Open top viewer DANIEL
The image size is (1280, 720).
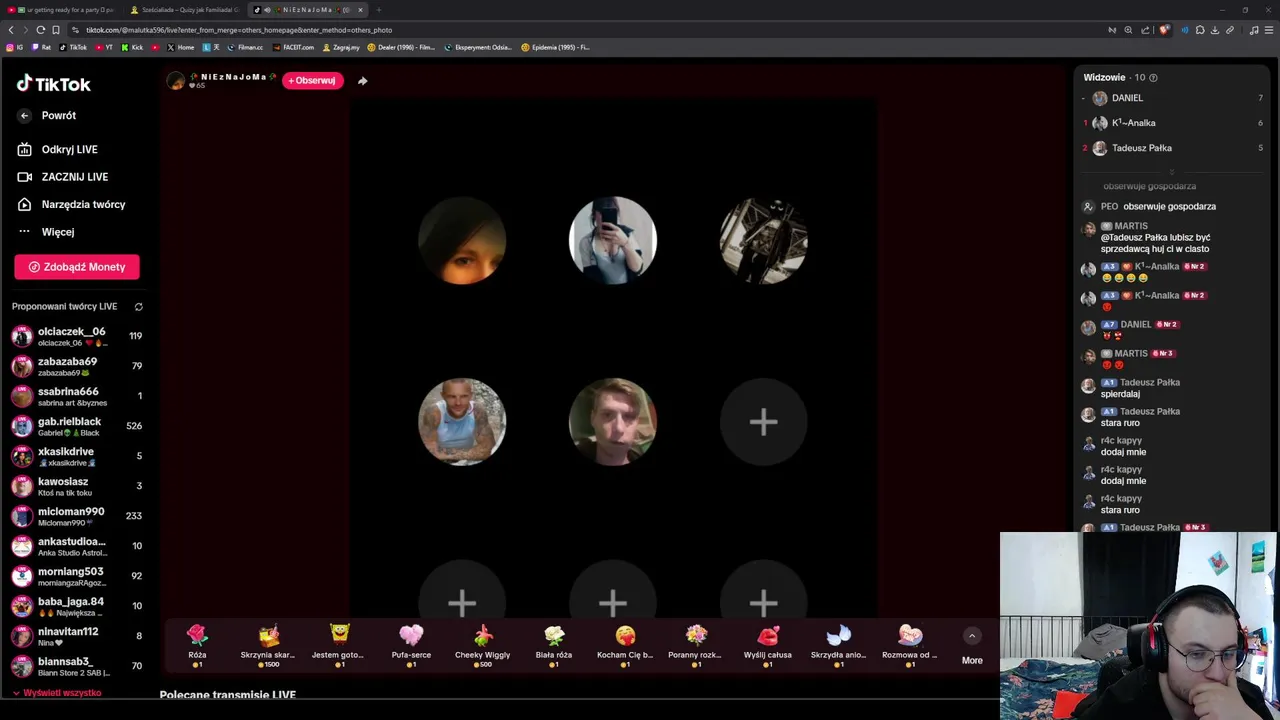tap(1172, 98)
